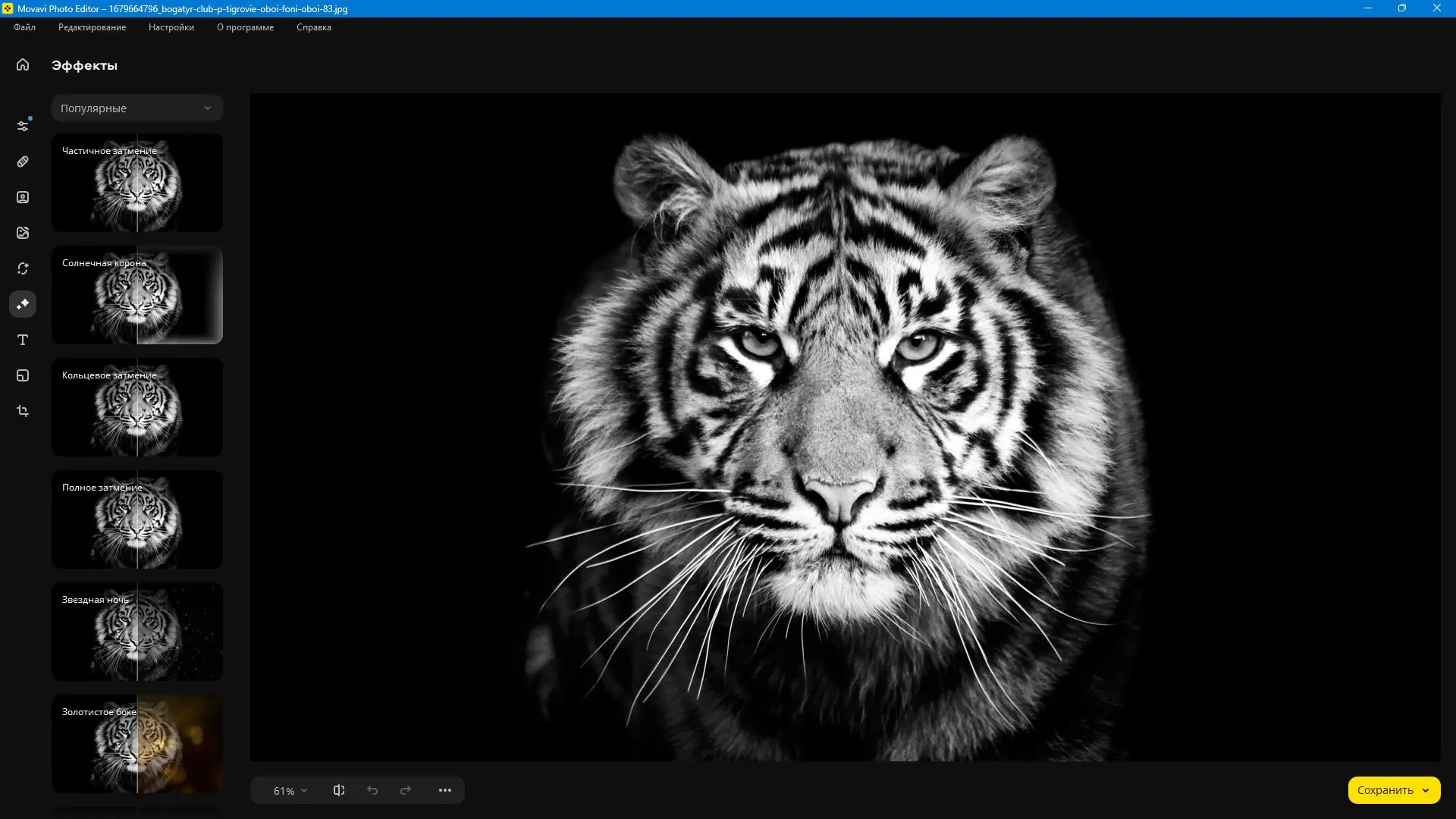The image size is (1456, 819).
Task: Select the Effects sparkle icon in sidebar
Action: 23,304
